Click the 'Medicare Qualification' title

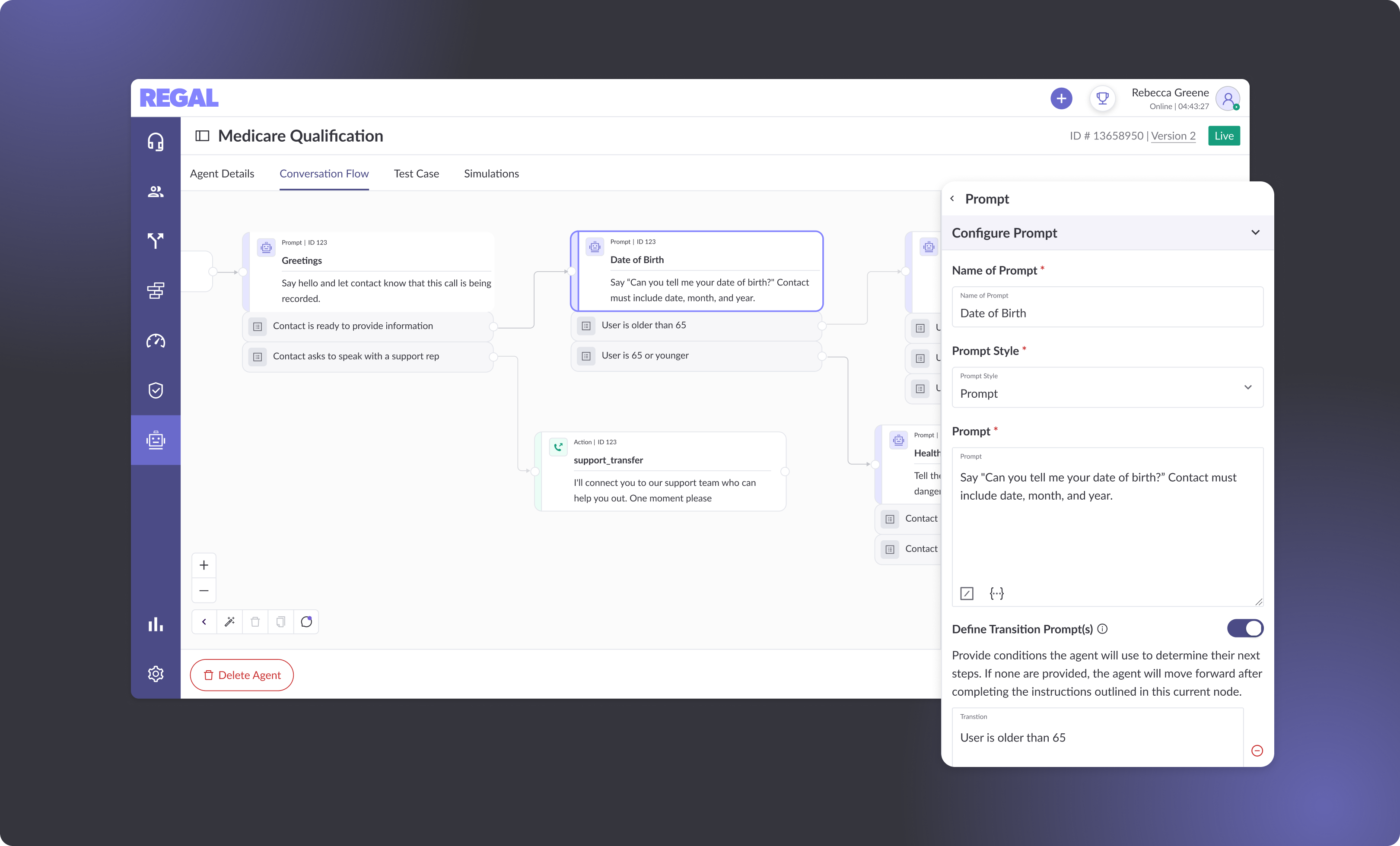pos(301,136)
